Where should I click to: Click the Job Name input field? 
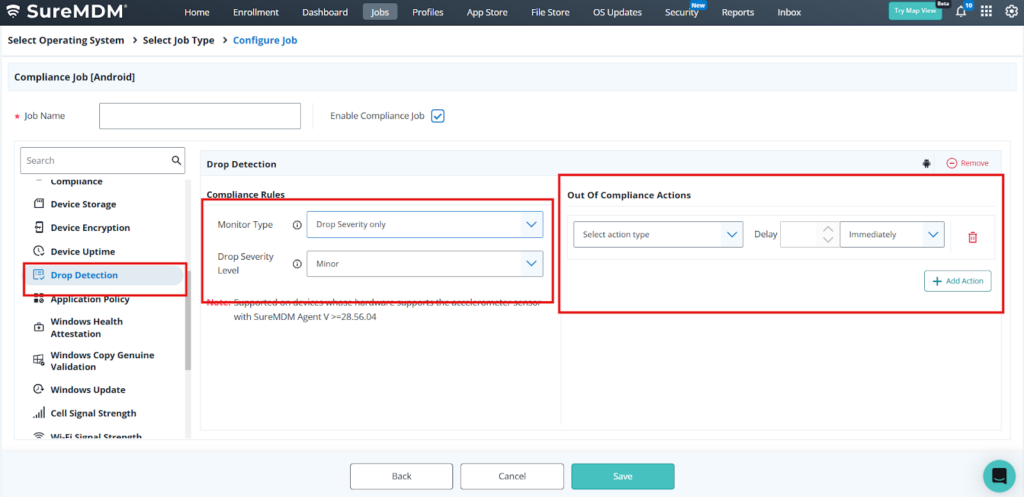click(x=200, y=116)
